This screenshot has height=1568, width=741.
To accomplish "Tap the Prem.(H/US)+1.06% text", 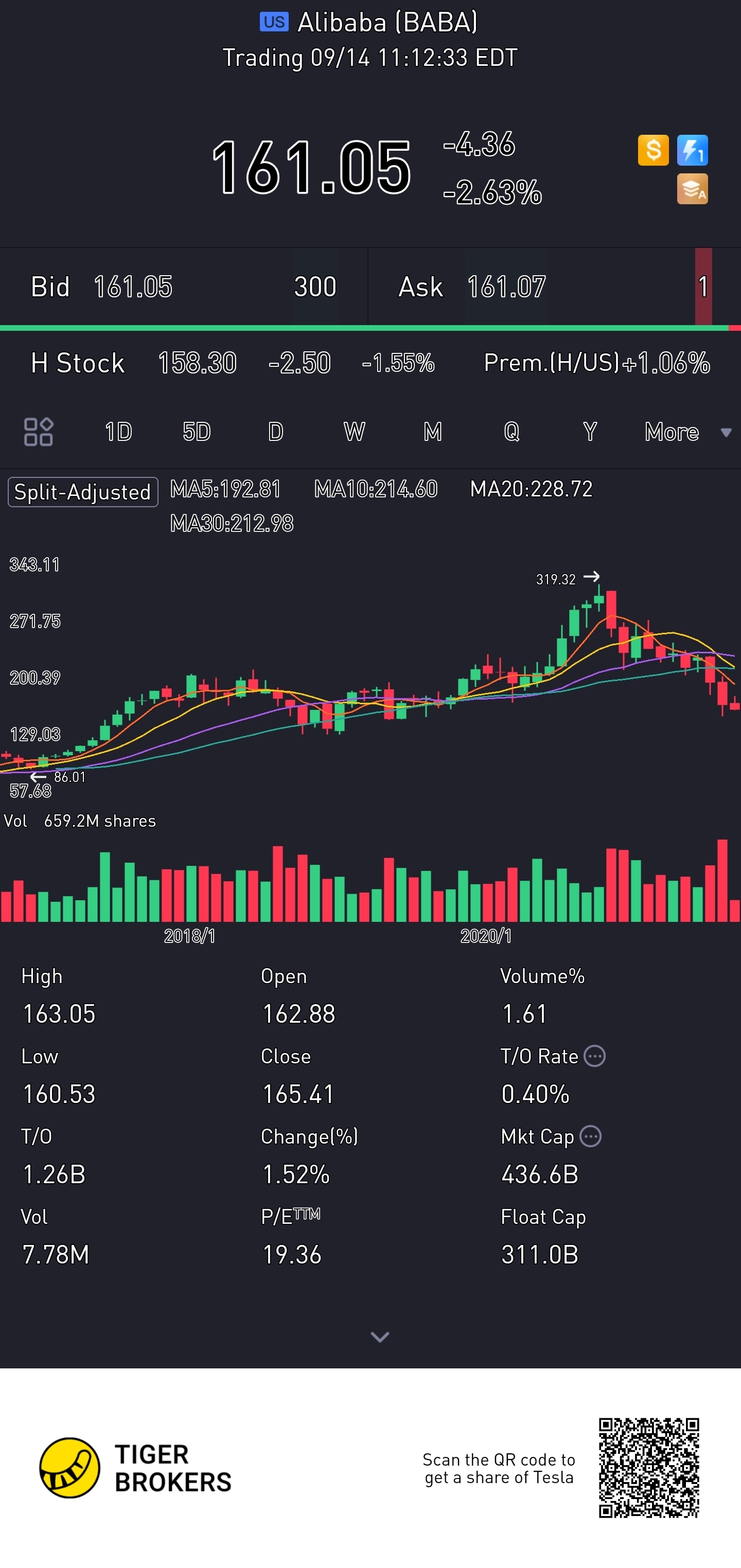I will (x=597, y=363).
